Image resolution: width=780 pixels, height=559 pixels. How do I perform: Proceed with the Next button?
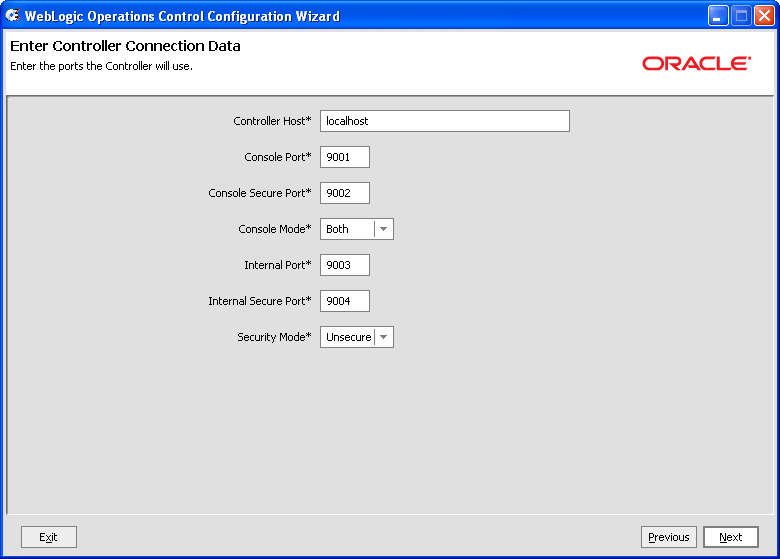(x=731, y=537)
